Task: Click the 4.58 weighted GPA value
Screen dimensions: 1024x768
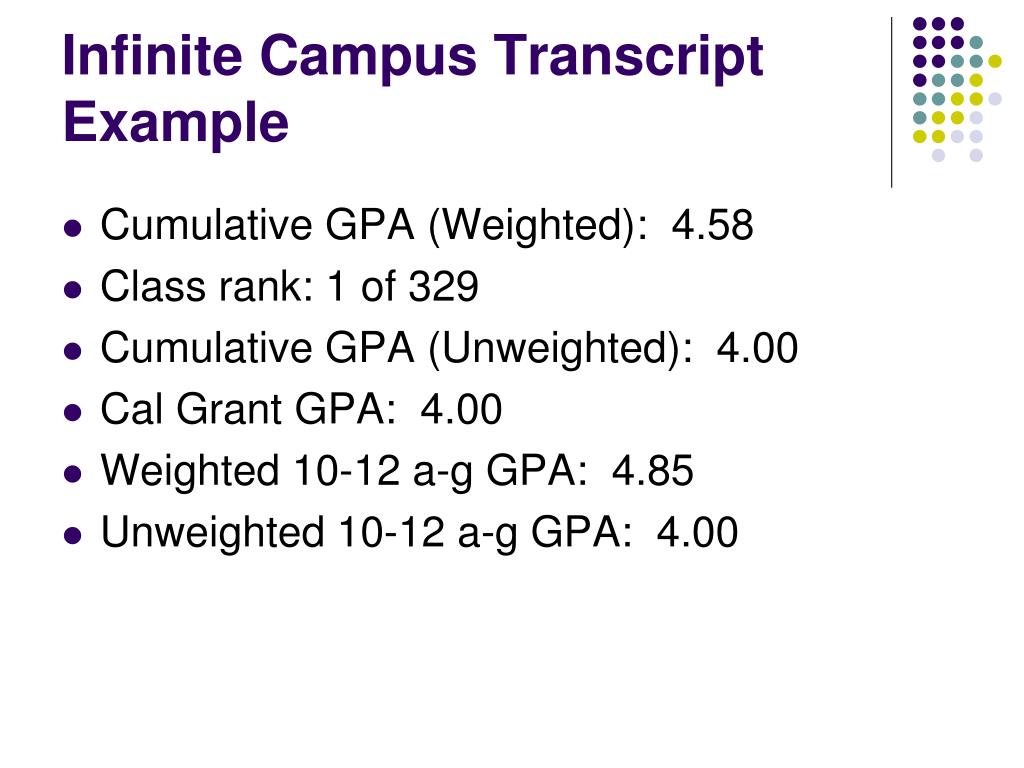Action: click(712, 225)
